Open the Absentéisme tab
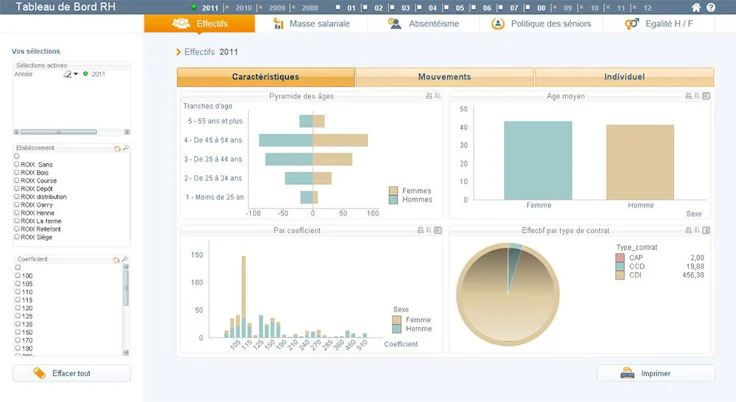 (423, 23)
